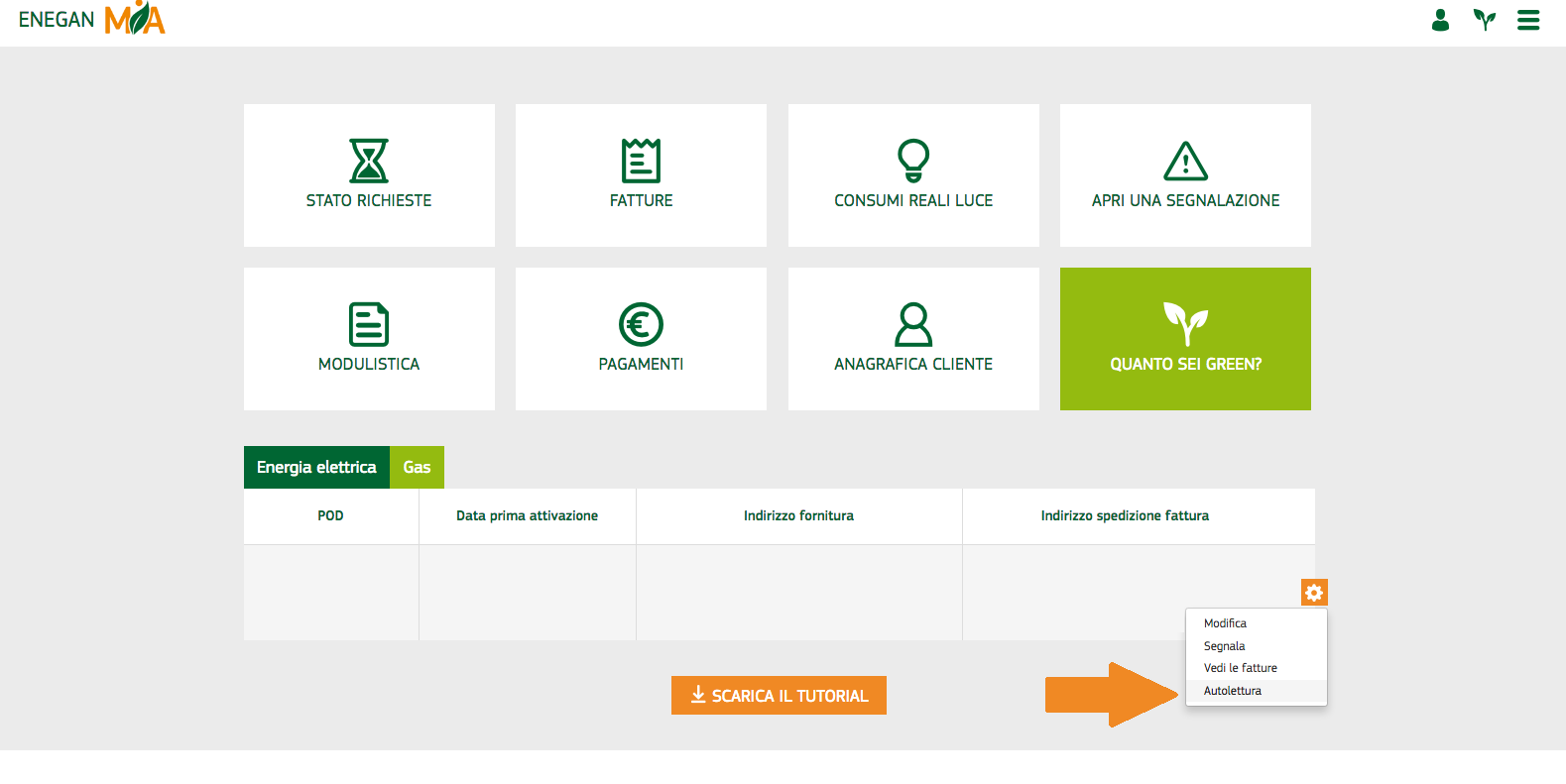Switch to the Energia elettrica tab
1566x784 pixels.
pyautogui.click(x=316, y=467)
